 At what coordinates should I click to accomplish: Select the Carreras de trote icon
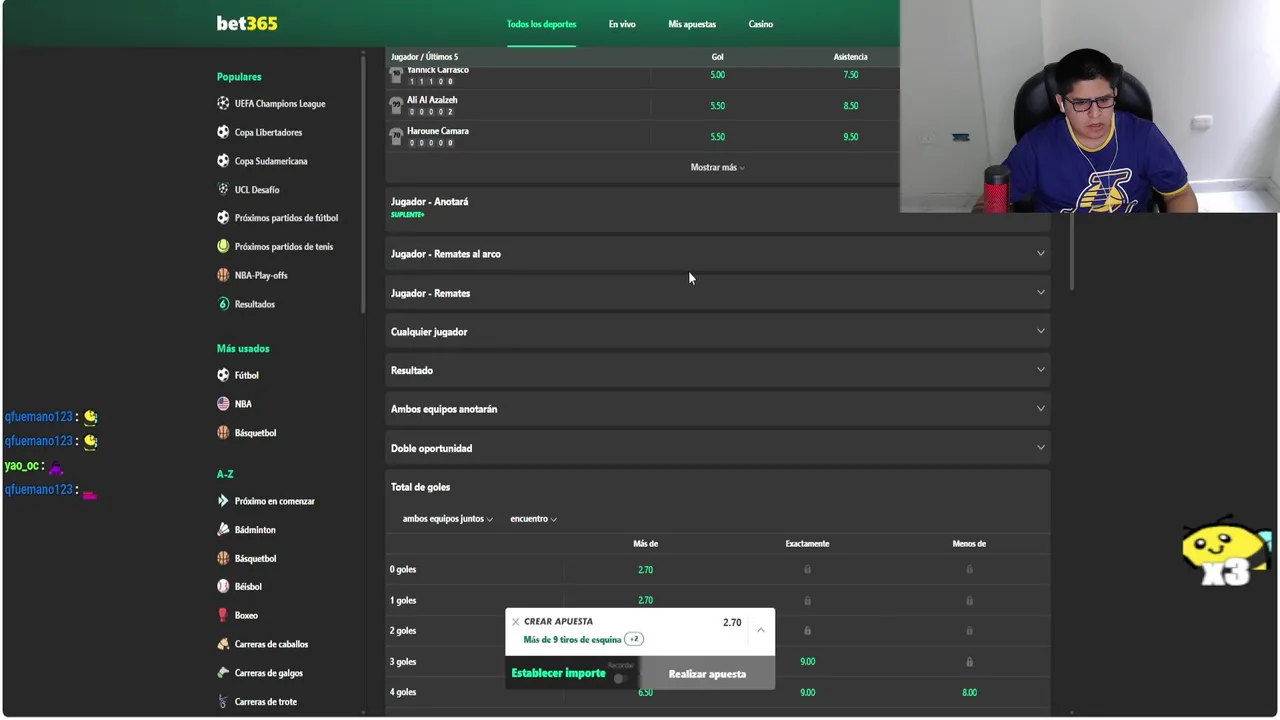tap(223, 701)
